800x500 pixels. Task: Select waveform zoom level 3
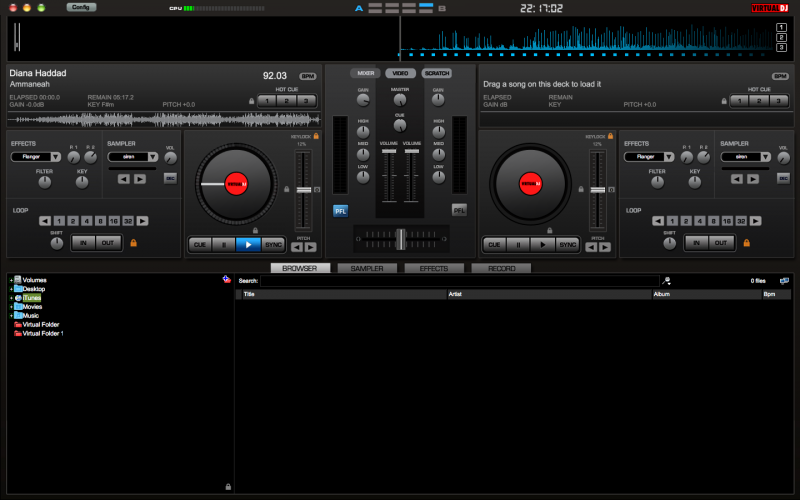(x=781, y=47)
